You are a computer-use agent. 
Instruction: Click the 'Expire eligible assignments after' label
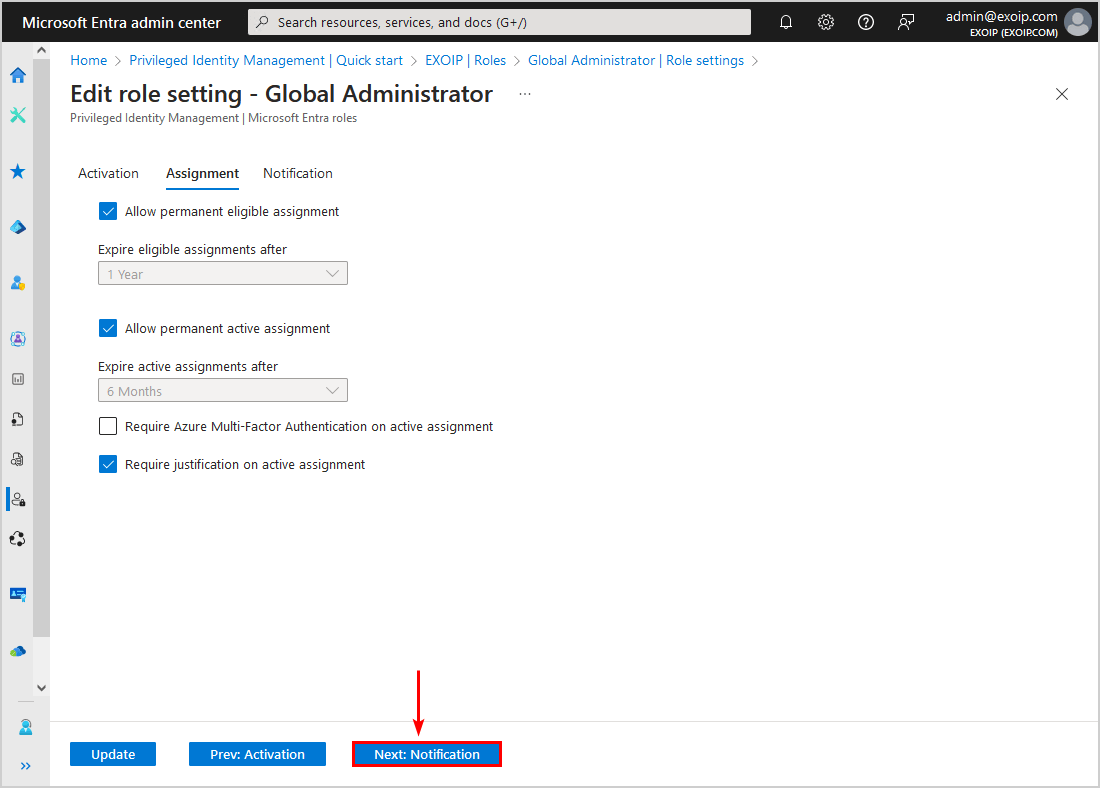click(x=192, y=250)
